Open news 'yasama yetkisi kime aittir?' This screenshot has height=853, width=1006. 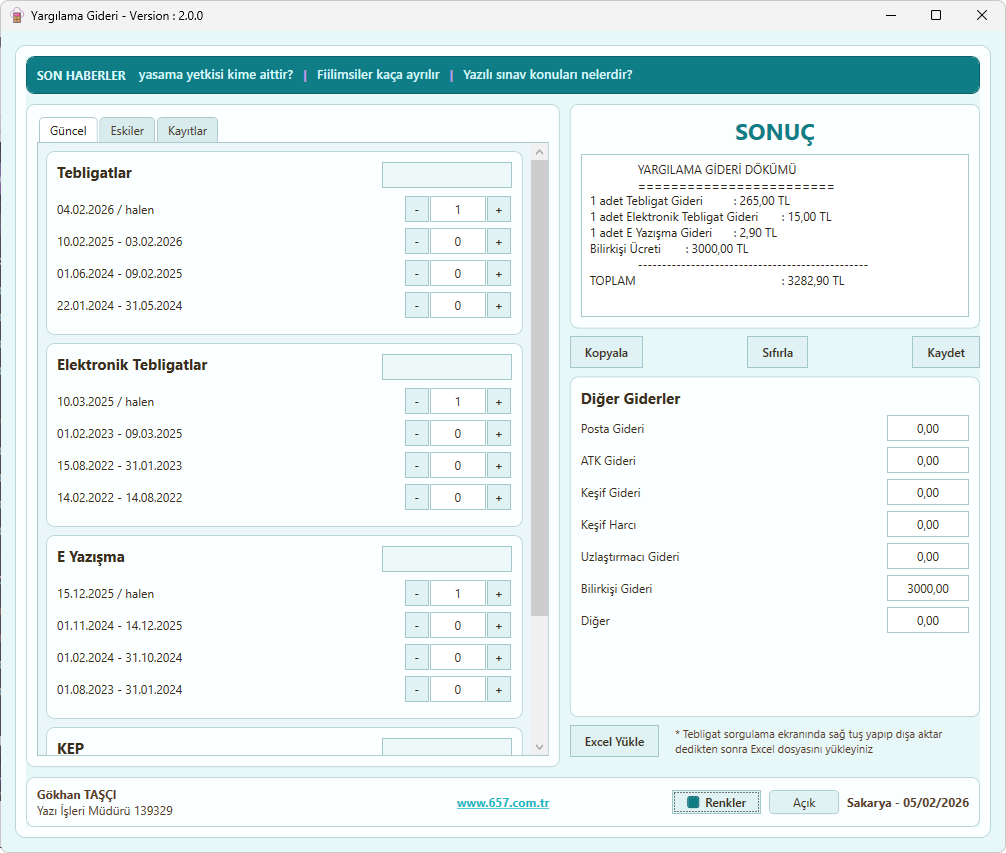216,74
